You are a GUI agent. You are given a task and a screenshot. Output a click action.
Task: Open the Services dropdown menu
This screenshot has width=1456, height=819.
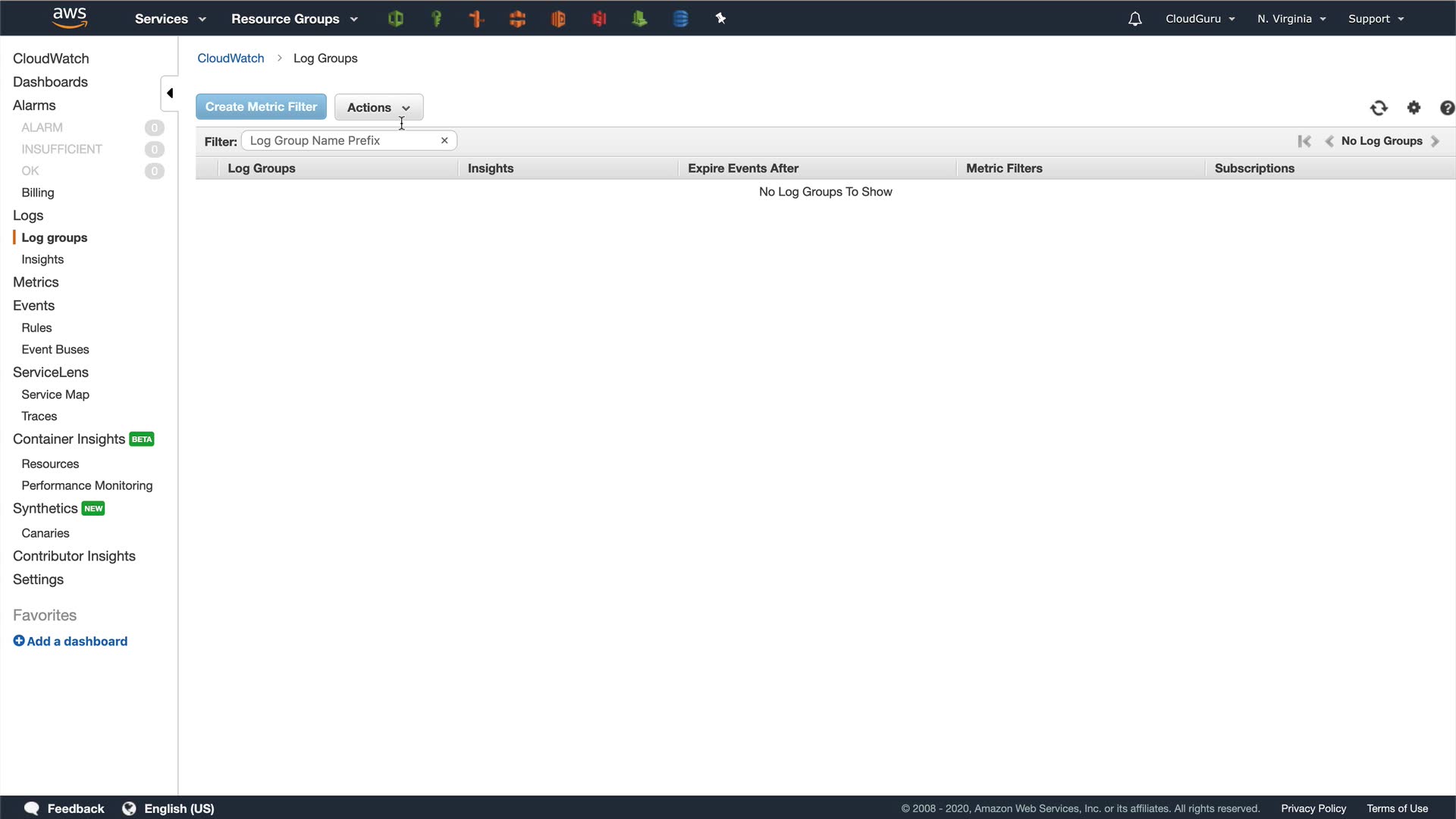(170, 19)
